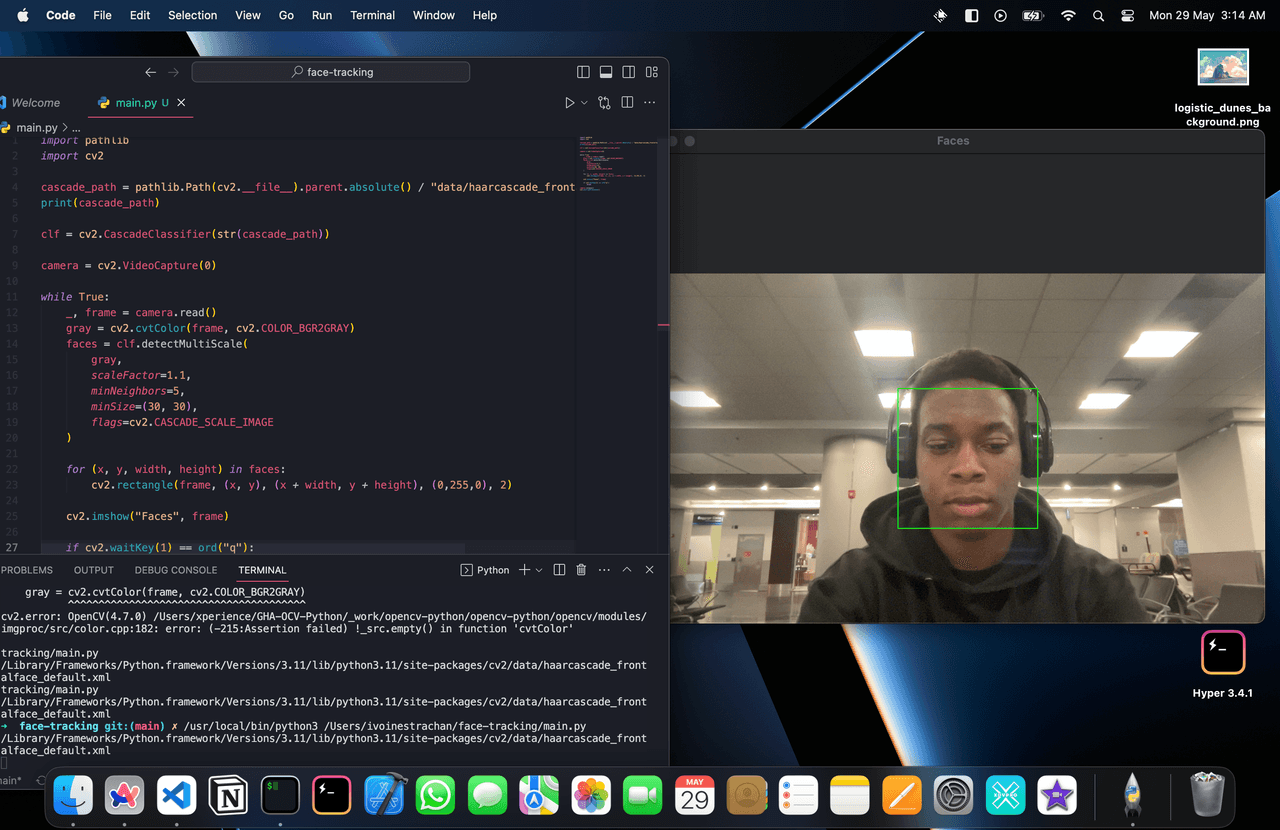Maximize panel size with the chevron up
Viewport: 1280px width, 830px height.
point(627,570)
